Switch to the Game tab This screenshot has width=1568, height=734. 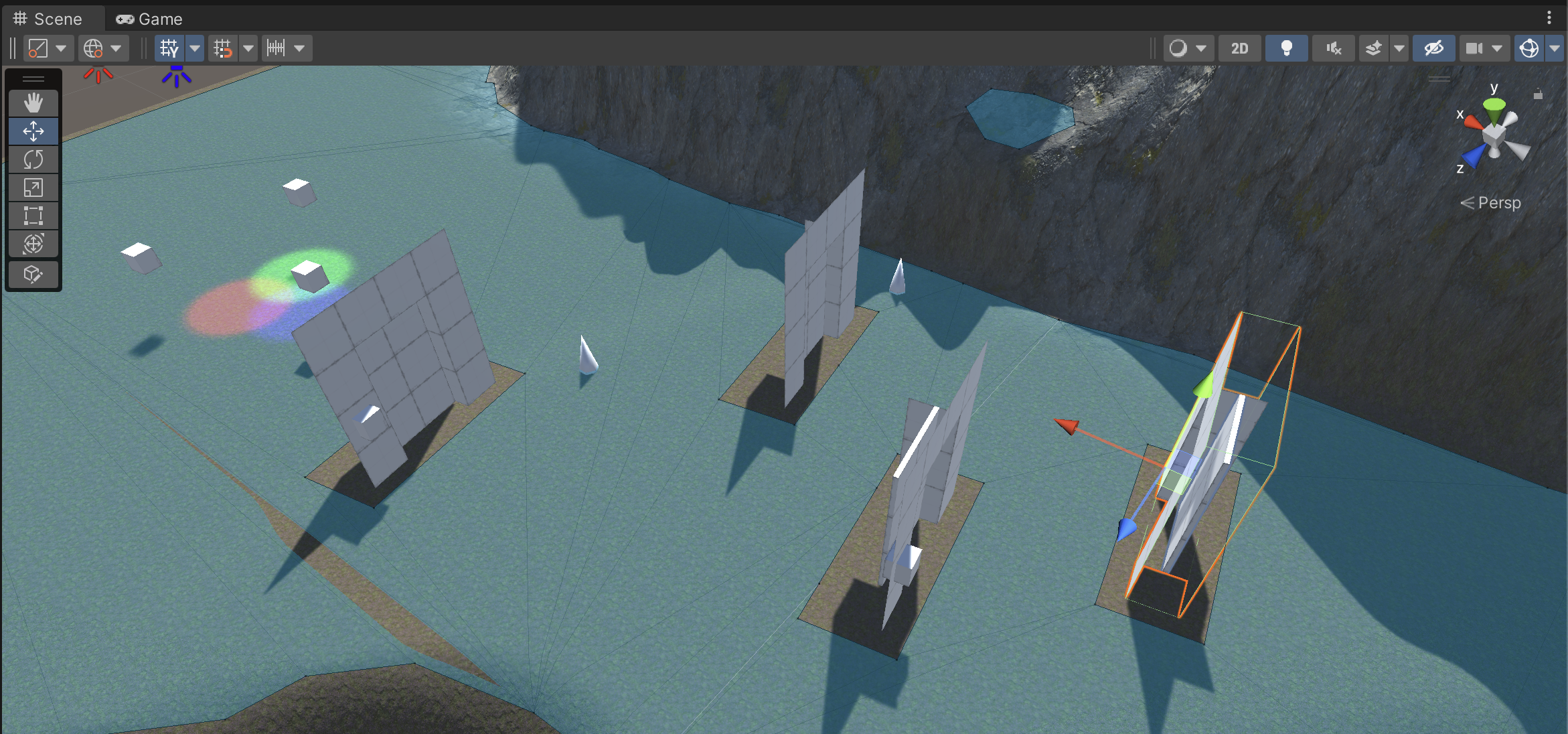tap(149, 19)
